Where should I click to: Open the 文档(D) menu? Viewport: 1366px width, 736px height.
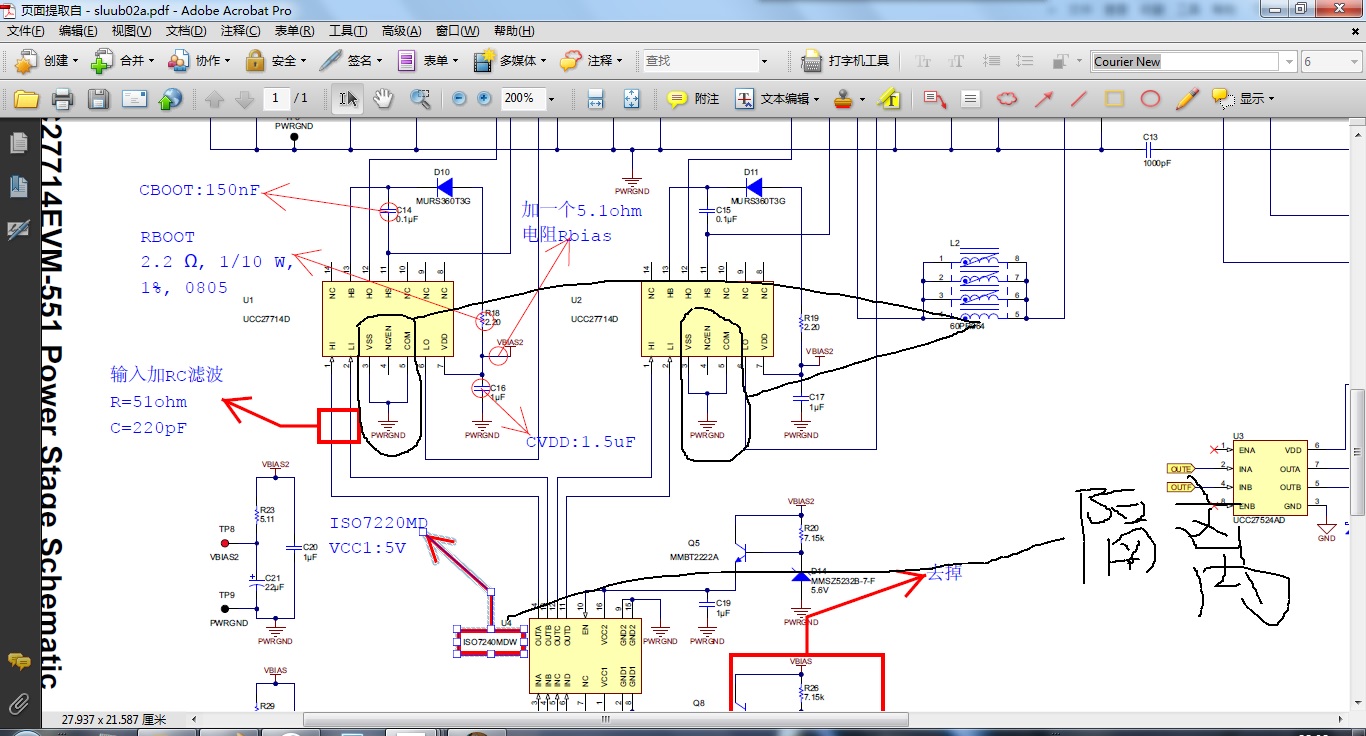186,31
